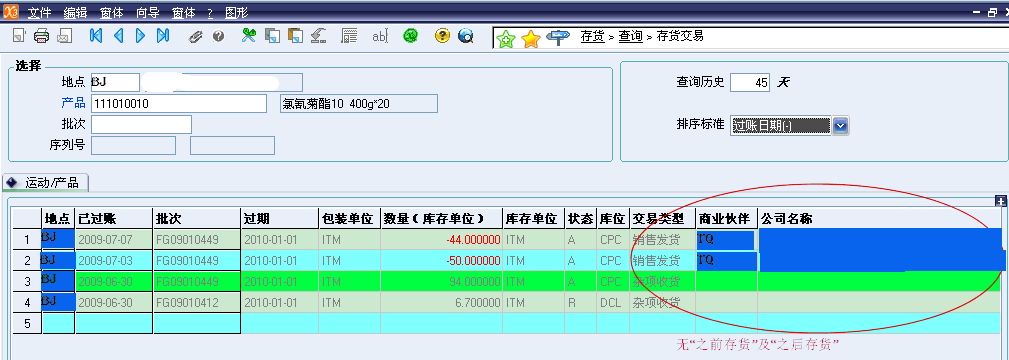Click the 存货 breadcrumb link
The height and width of the screenshot is (360, 1009).
click(593, 37)
